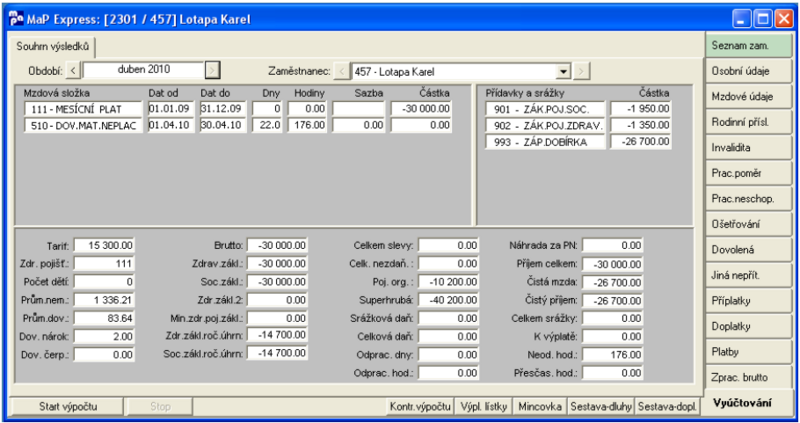Click the Prům.dov. field 83.64
The image size is (800, 423).
(x=104, y=318)
